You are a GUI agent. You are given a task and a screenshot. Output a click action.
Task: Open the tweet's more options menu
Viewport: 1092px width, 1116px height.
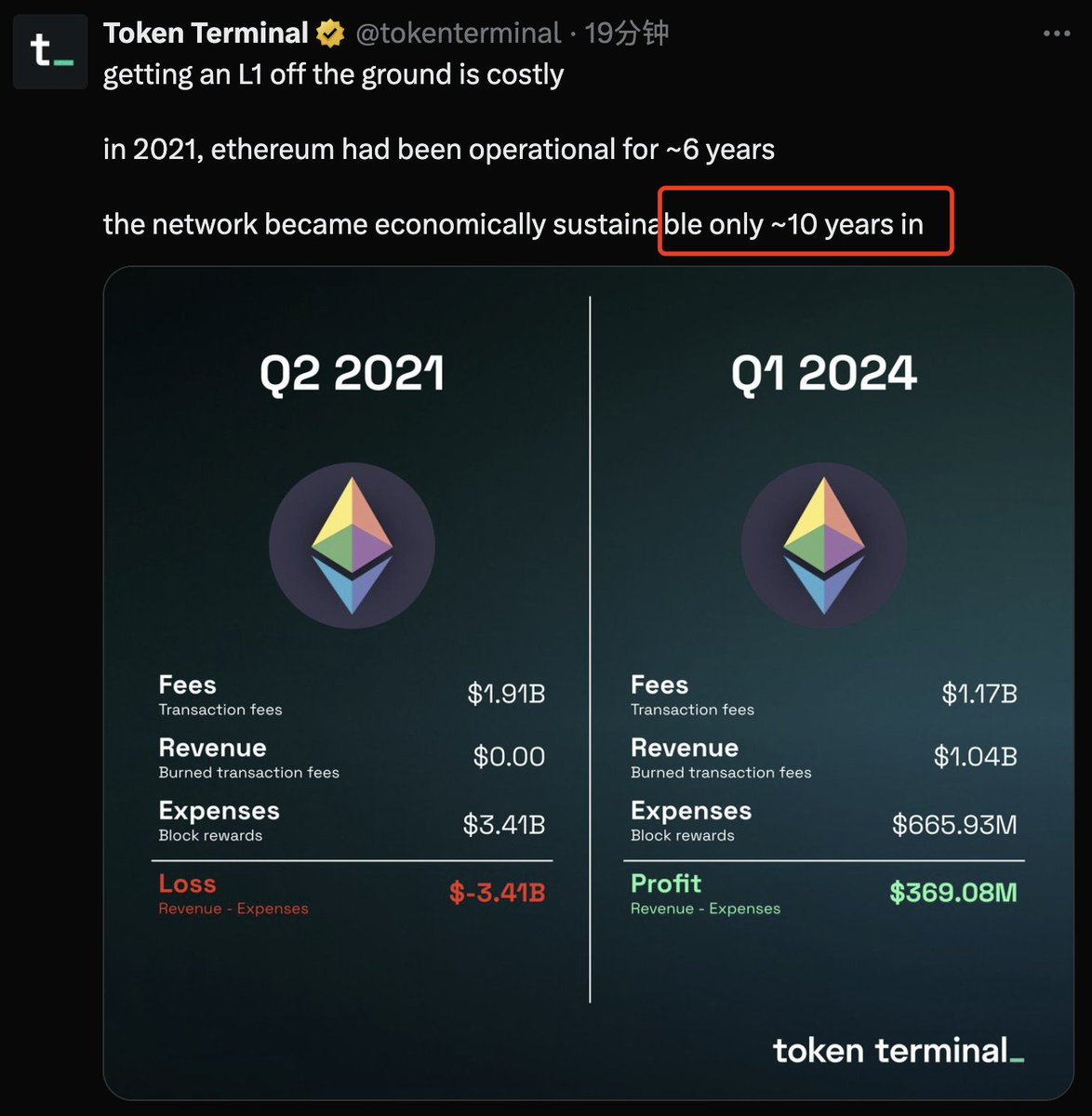coord(1057,33)
